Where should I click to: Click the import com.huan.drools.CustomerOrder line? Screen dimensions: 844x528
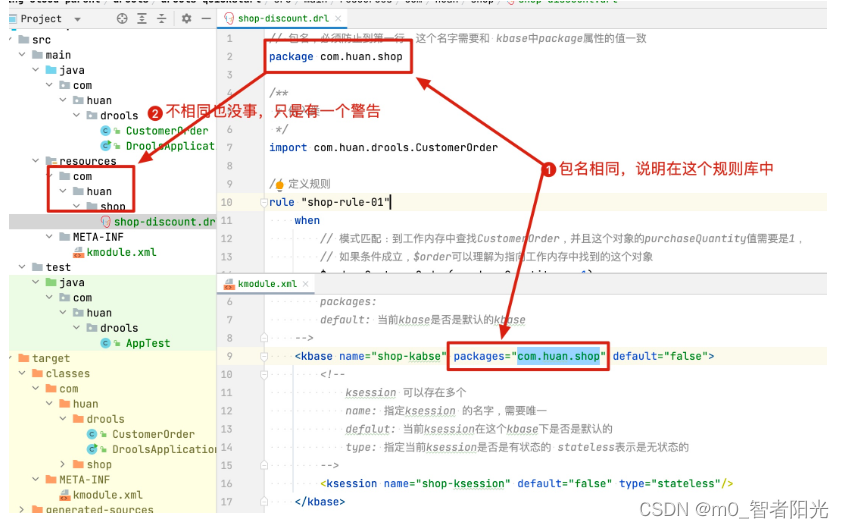pos(383,147)
